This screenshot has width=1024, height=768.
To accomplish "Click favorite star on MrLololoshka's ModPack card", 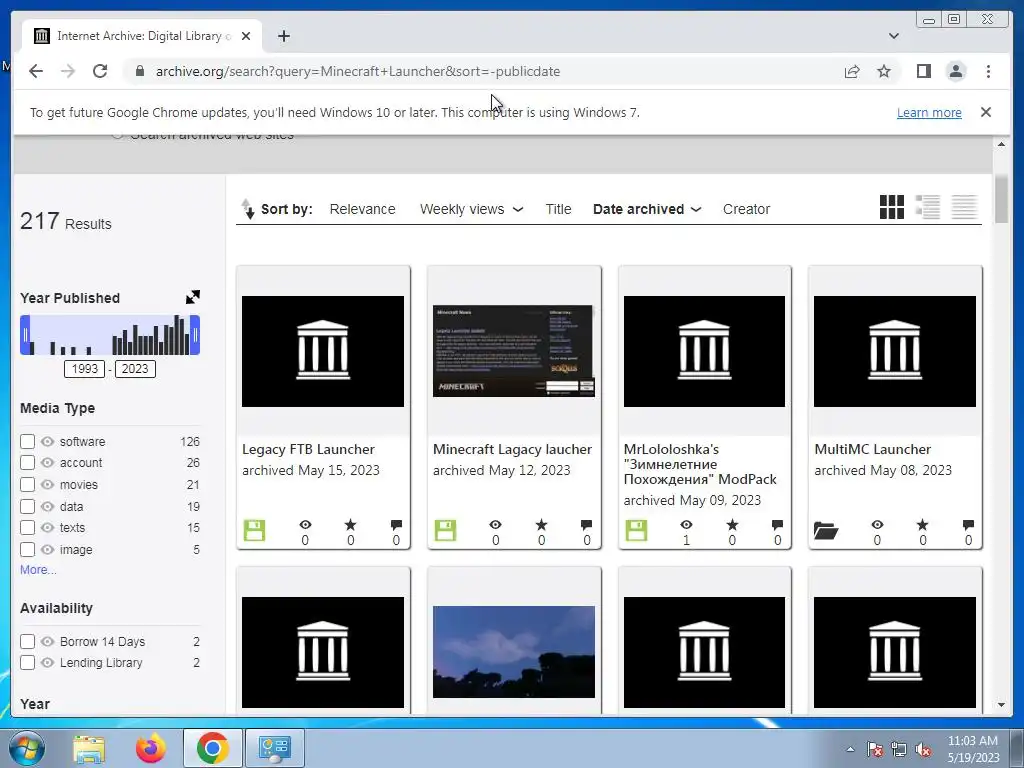I will [x=732, y=524].
